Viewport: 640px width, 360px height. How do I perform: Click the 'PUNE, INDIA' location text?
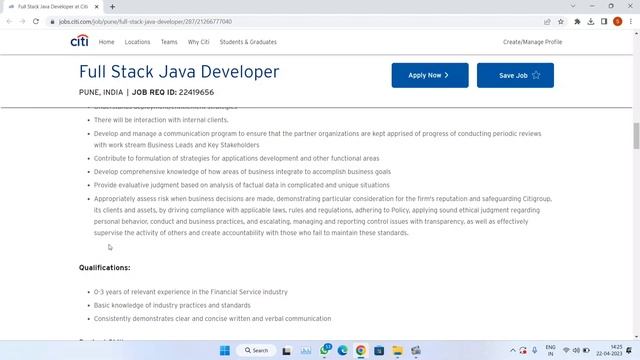(101, 92)
